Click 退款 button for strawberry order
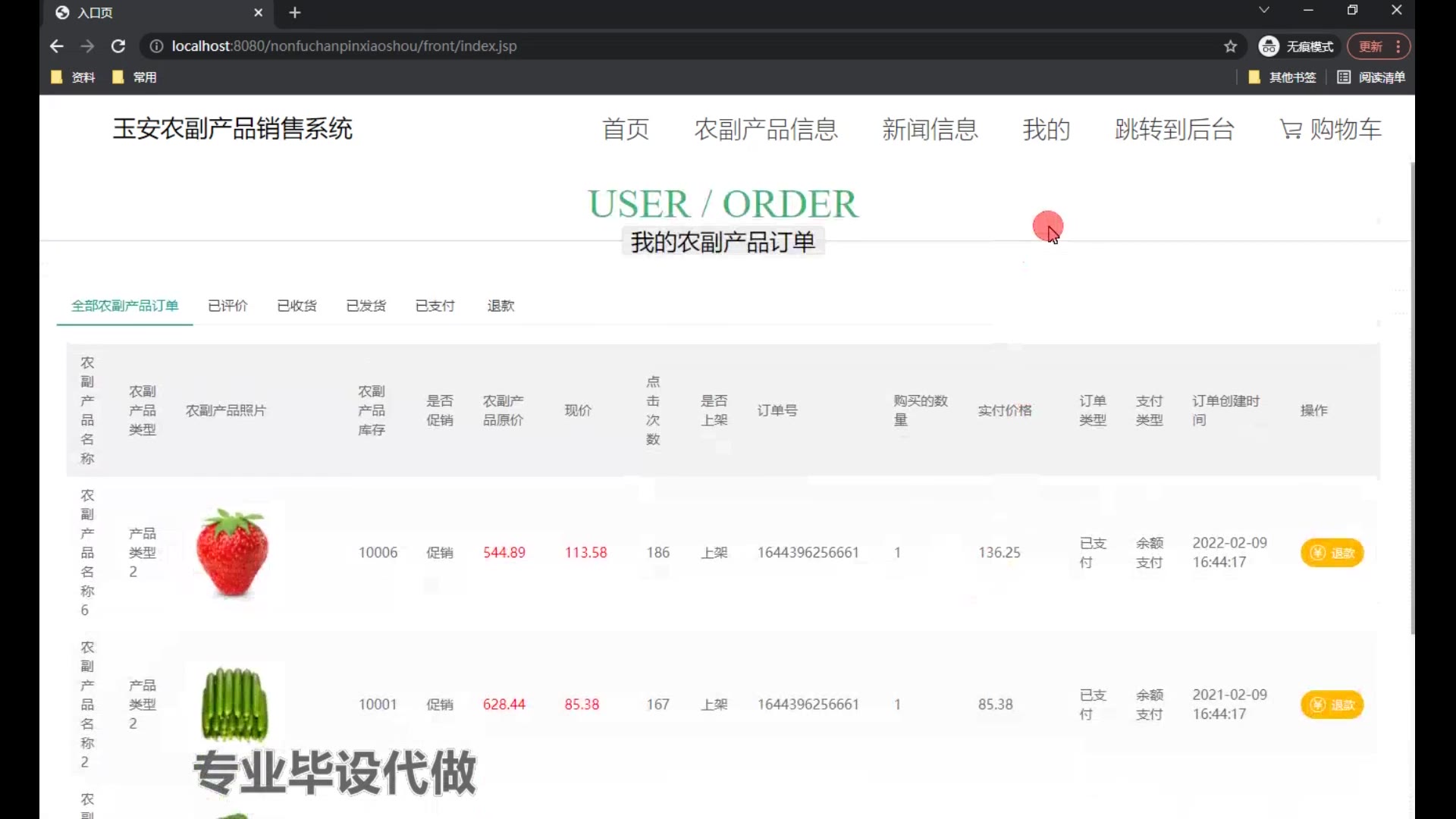This screenshot has width=1456, height=819. (1332, 553)
